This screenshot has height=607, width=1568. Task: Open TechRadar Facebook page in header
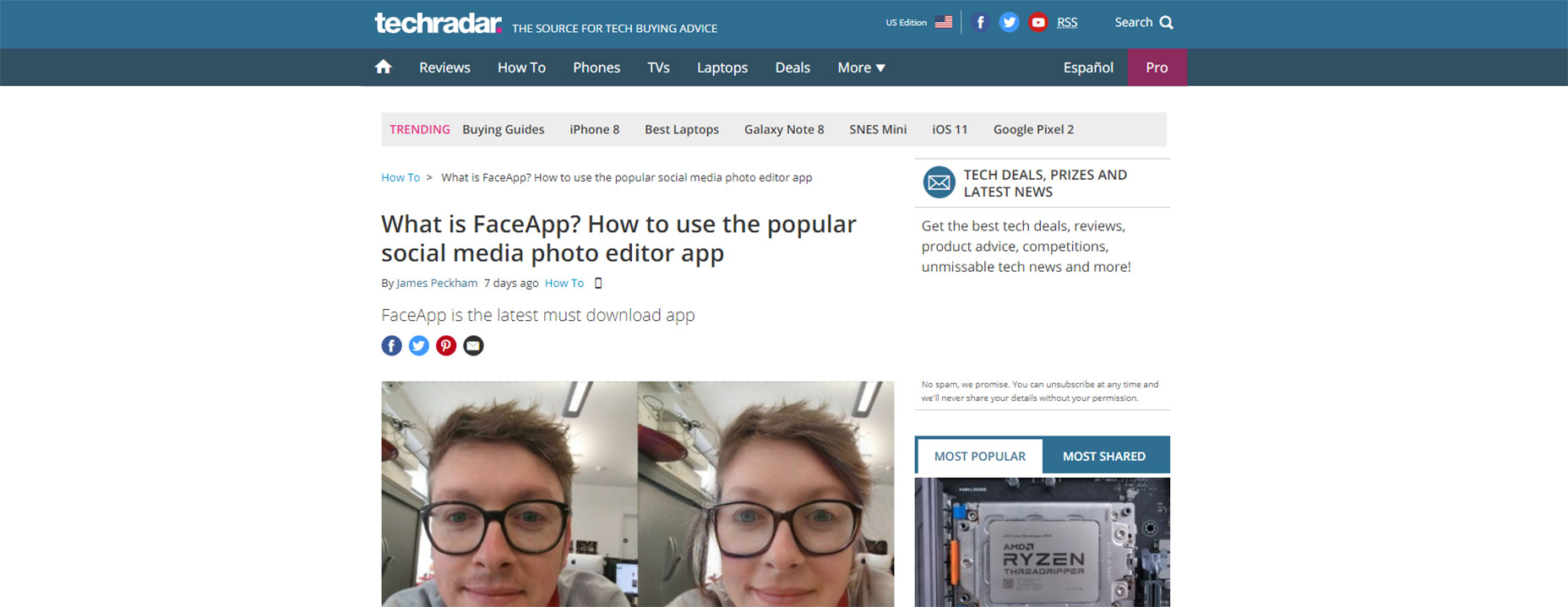[x=980, y=23]
